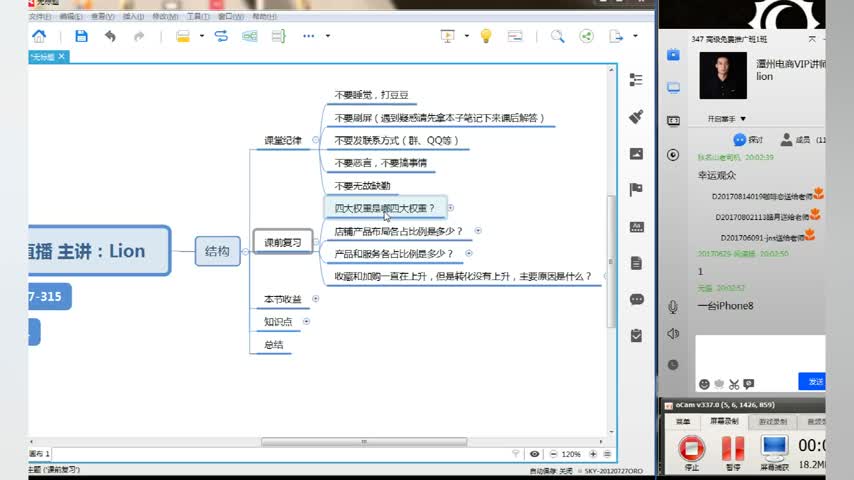Open more toolbar options ellipsis
Screen dimensions: 854x480
[x=308, y=36]
